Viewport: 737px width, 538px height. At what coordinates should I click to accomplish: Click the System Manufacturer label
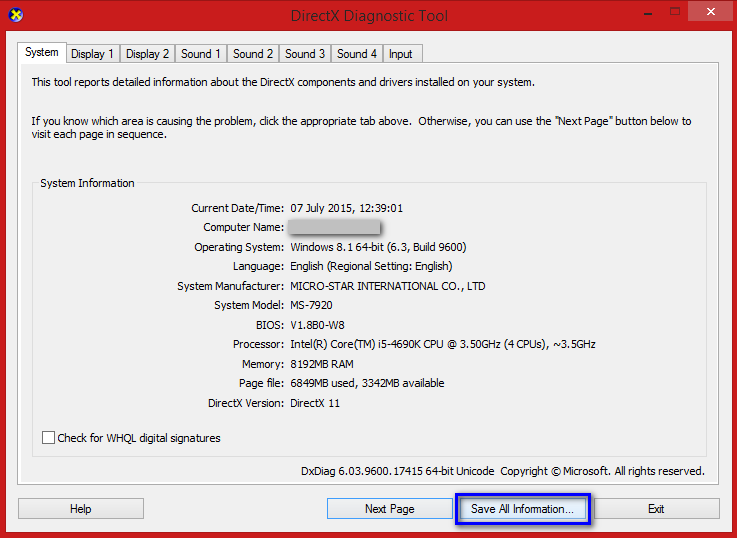(230, 286)
